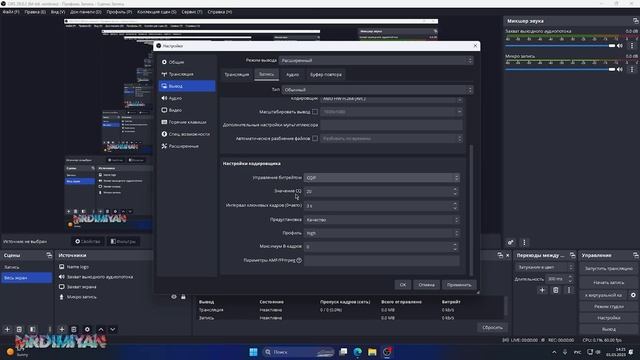Open source properties gear in Источники toolbar

[x=87, y=329]
